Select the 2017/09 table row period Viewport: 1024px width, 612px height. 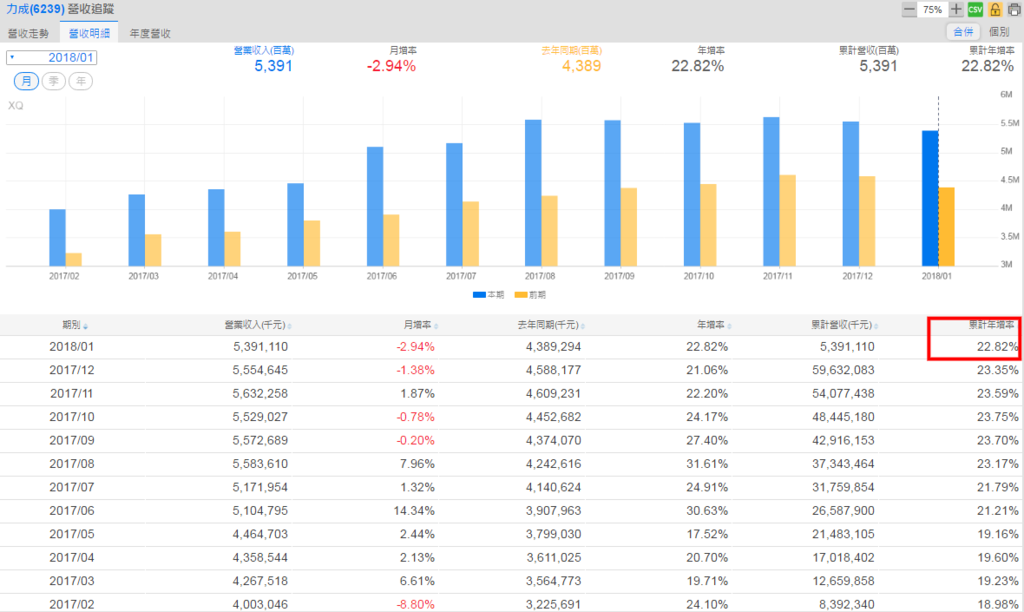point(72,441)
